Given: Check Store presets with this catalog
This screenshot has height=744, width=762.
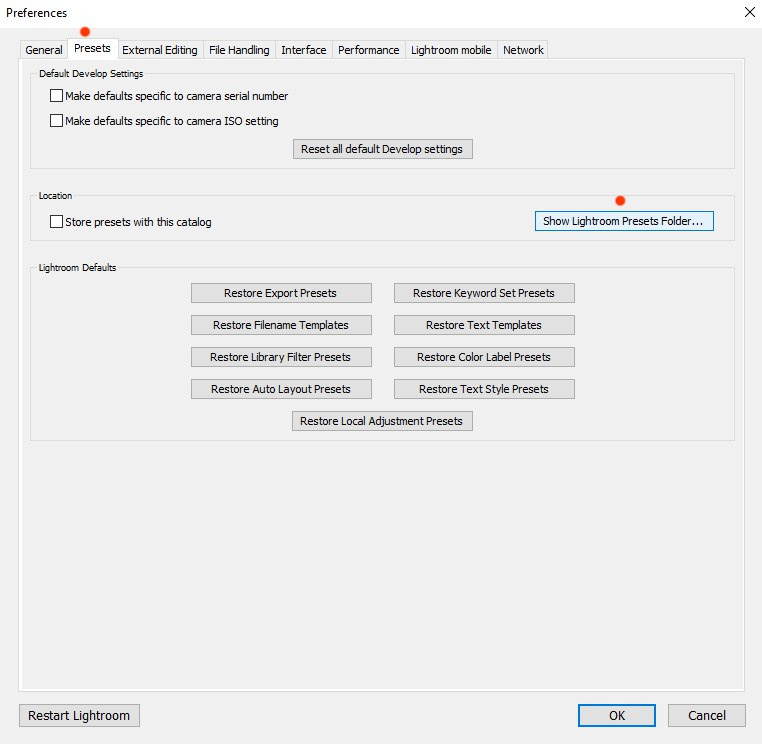Looking at the screenshot, I should (56, 222).
